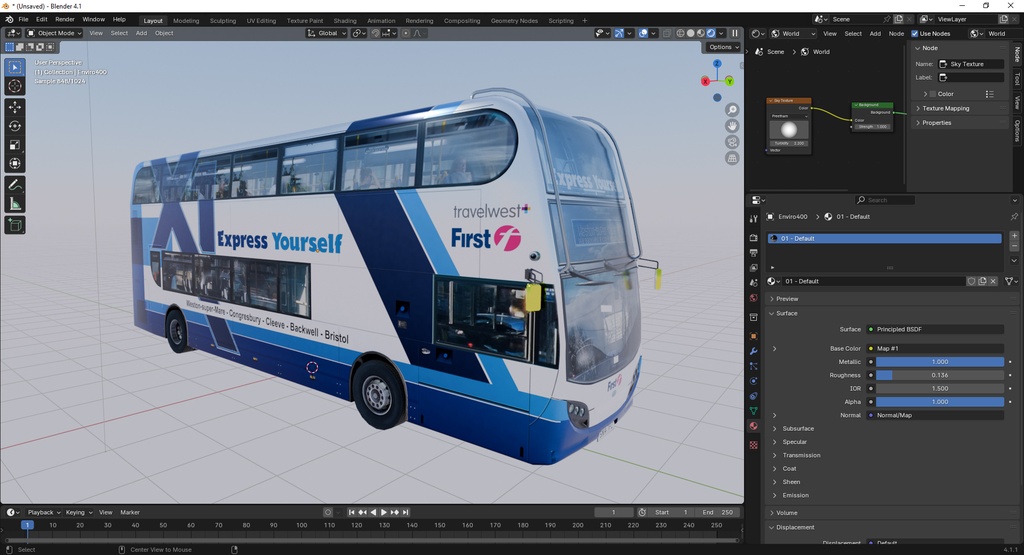
Task: Play the timeline animation
Action: 384,512
